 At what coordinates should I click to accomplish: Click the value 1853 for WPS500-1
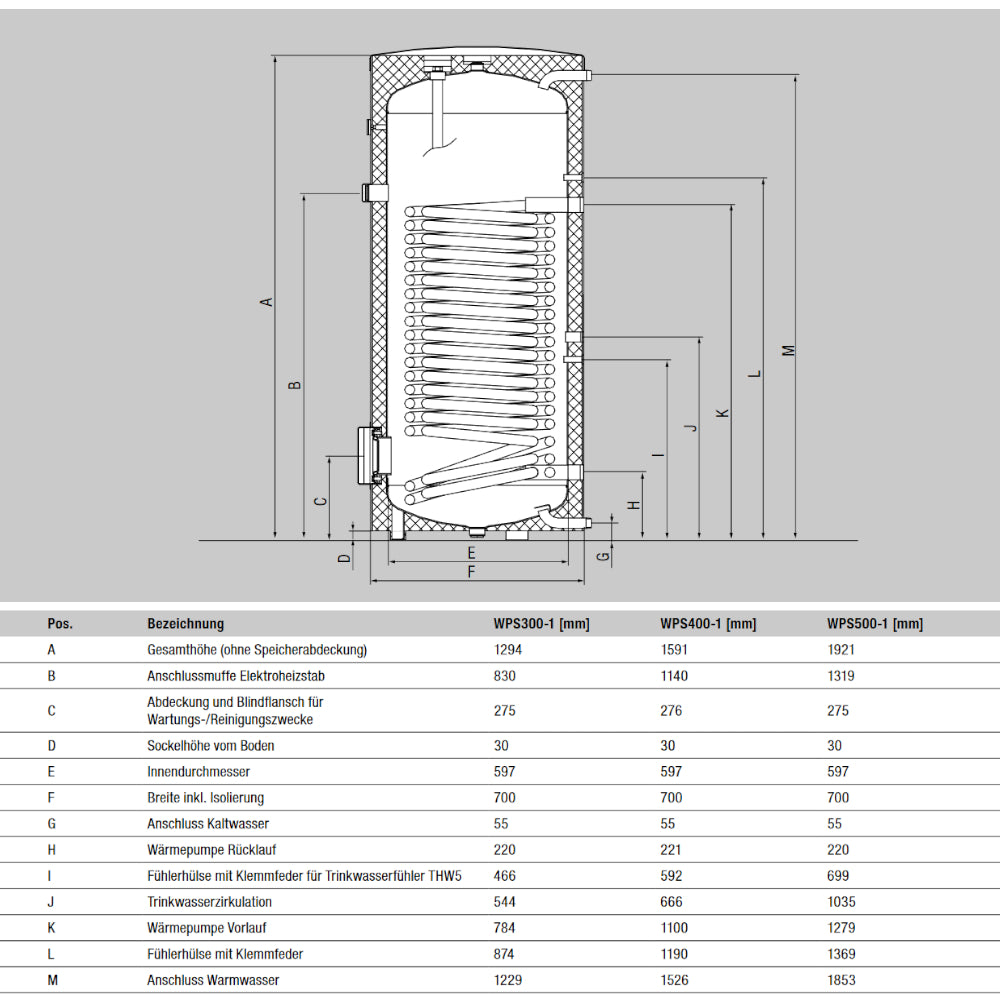(841, 980)
